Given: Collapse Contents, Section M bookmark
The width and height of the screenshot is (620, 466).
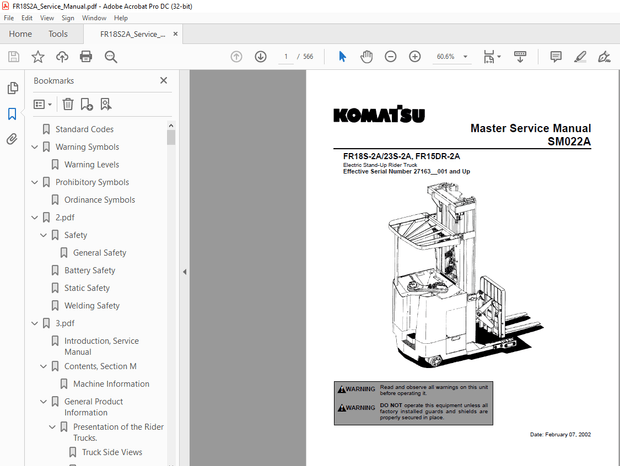Looking at the screenshot, I should pyautogui.click(x=43, y=366).
